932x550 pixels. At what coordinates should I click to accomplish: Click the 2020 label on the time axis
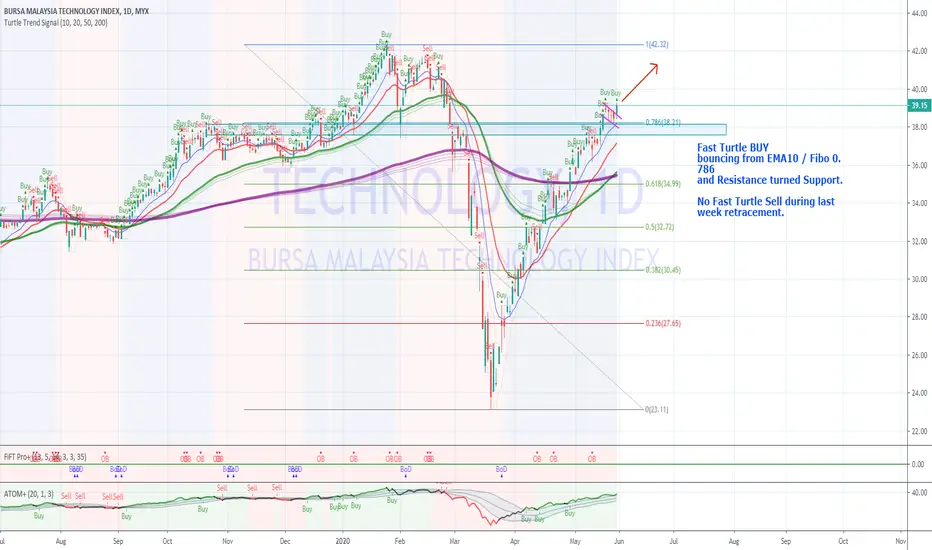343,541
